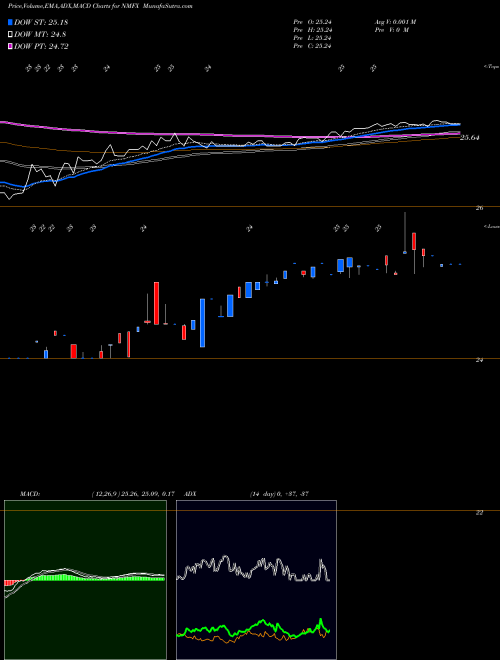Click the blue DOW ST legend swatch
Image resolution: width=500 pixels, height=660 pixels.
[x=10, y=22]
